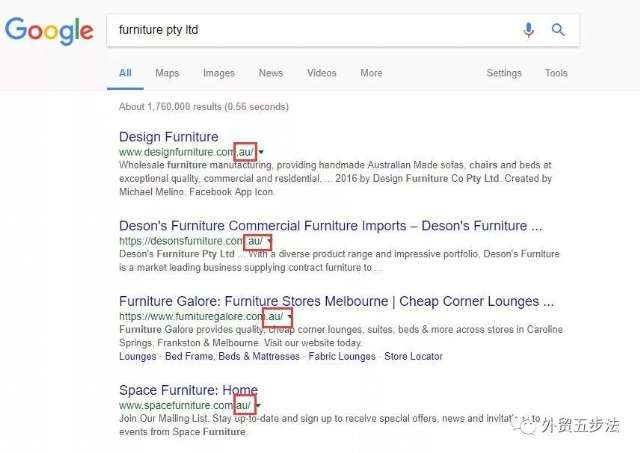Image resolution: width=640 pixels, height=453 pixels.
Task: Click the www.spacefurniture.com.au URL text
Action: point(185,406)
